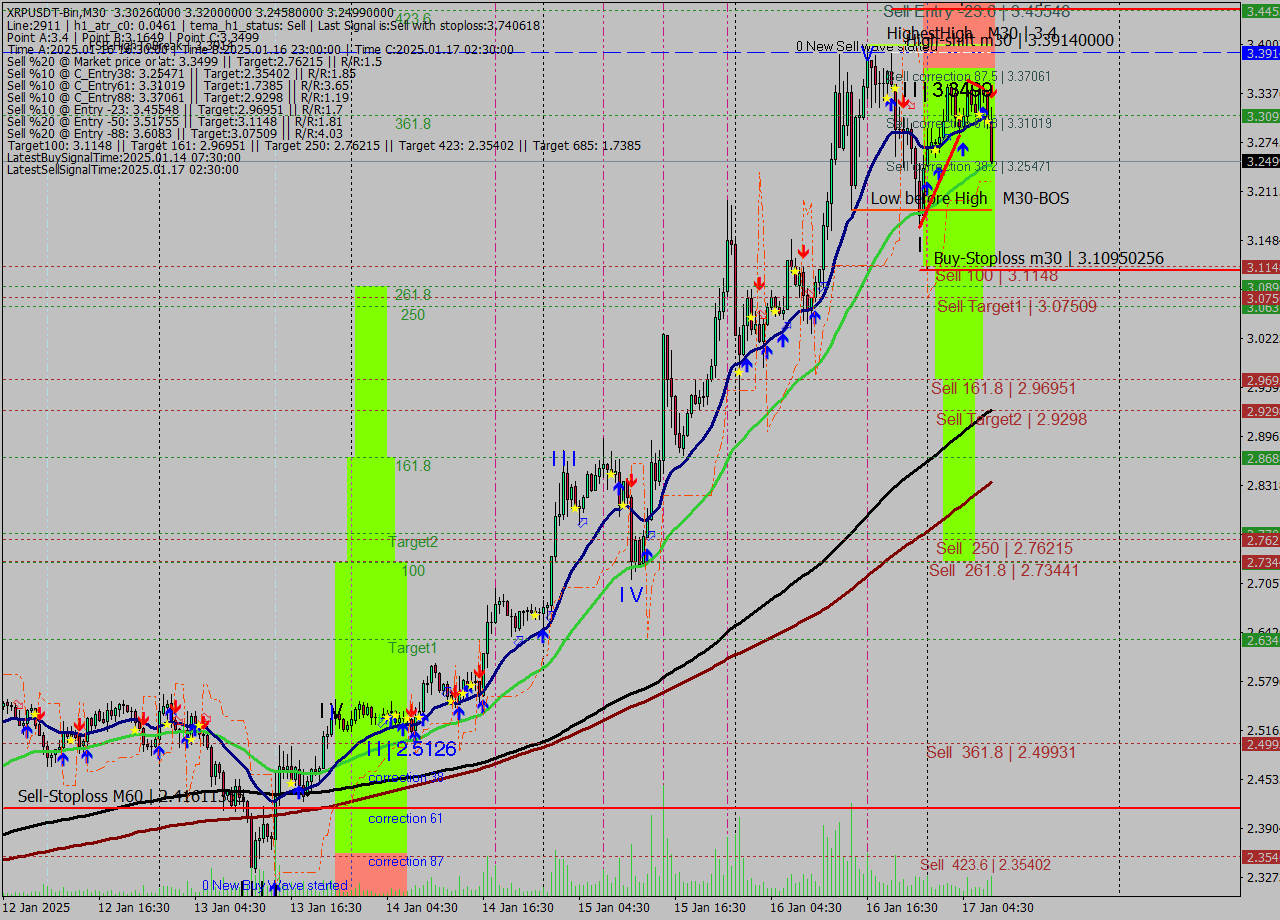Click the green 2.634 price tag
This screenshot has height=920, width=1280.
(x=1260, y=640)
